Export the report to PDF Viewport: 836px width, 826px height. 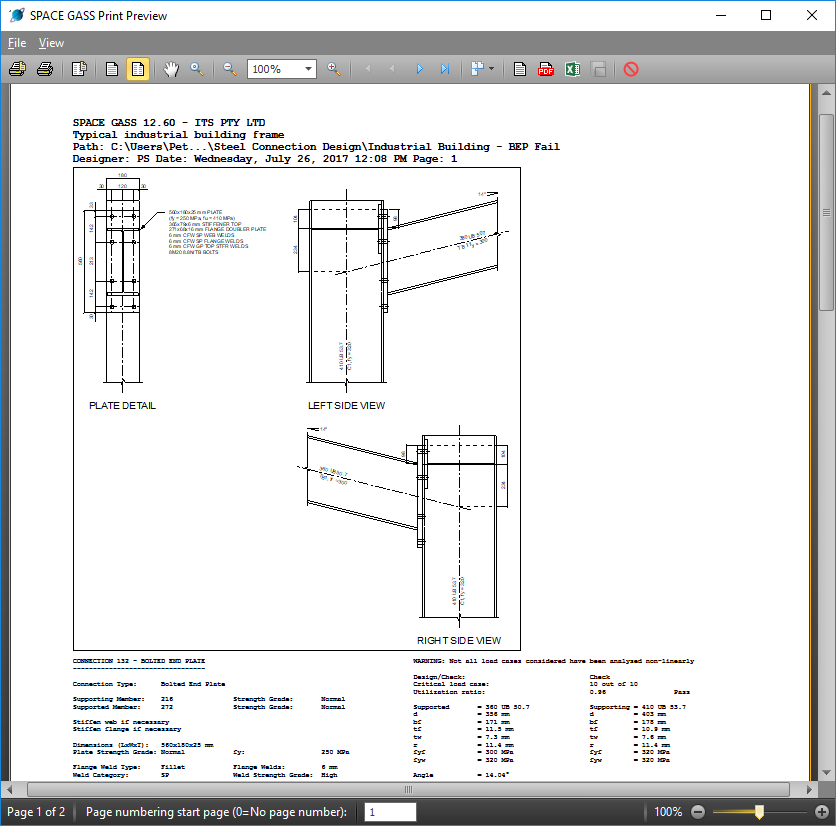point(546,69)
